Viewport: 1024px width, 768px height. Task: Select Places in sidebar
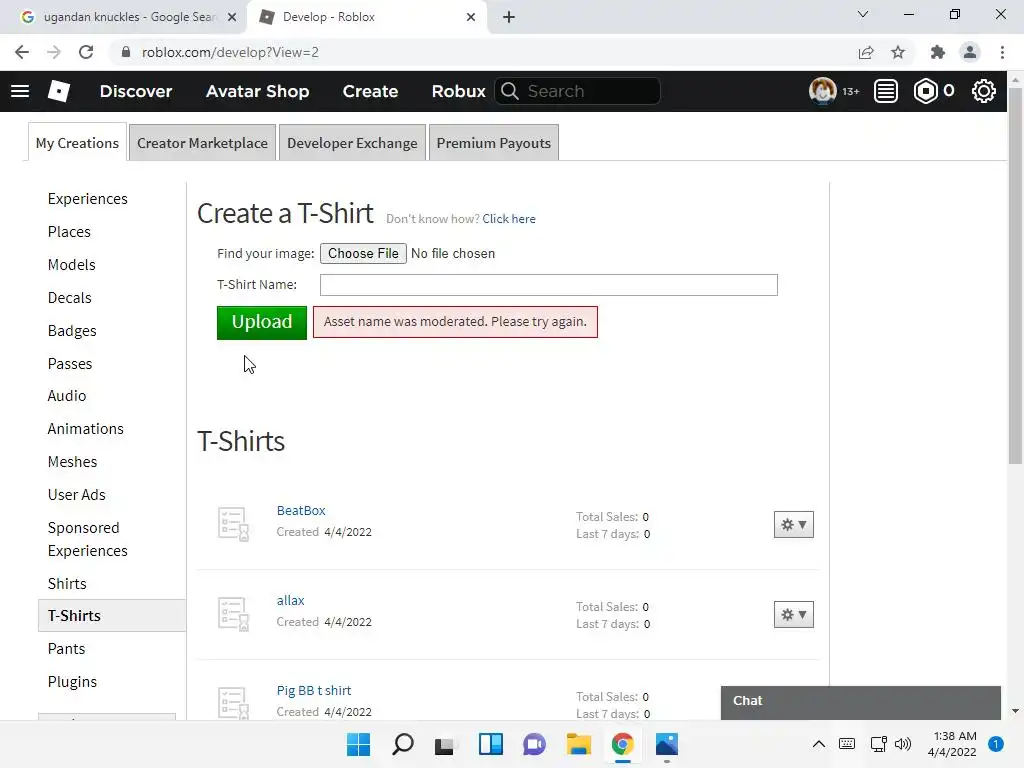(69, 232)
